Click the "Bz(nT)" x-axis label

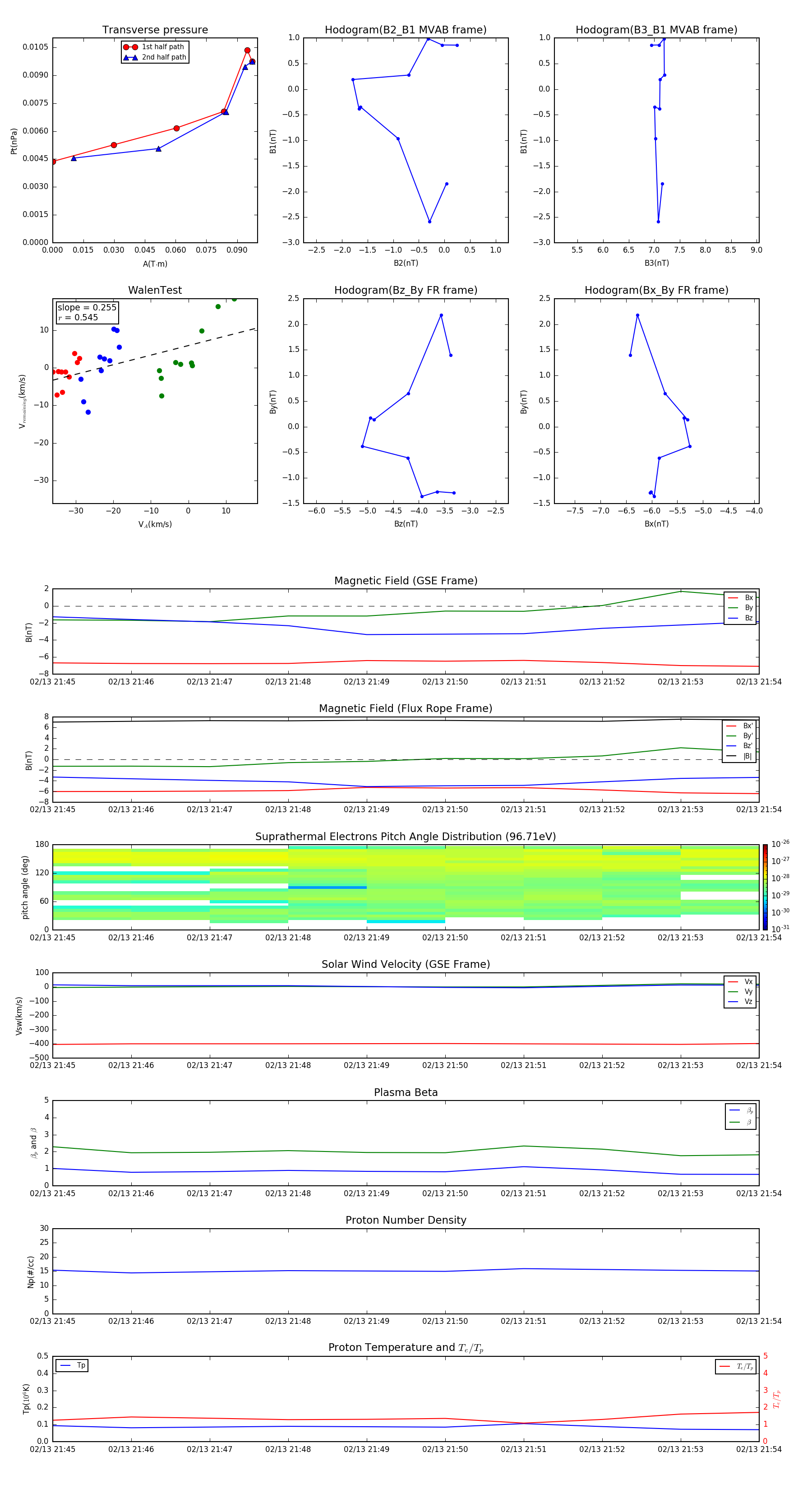point(406,524)
